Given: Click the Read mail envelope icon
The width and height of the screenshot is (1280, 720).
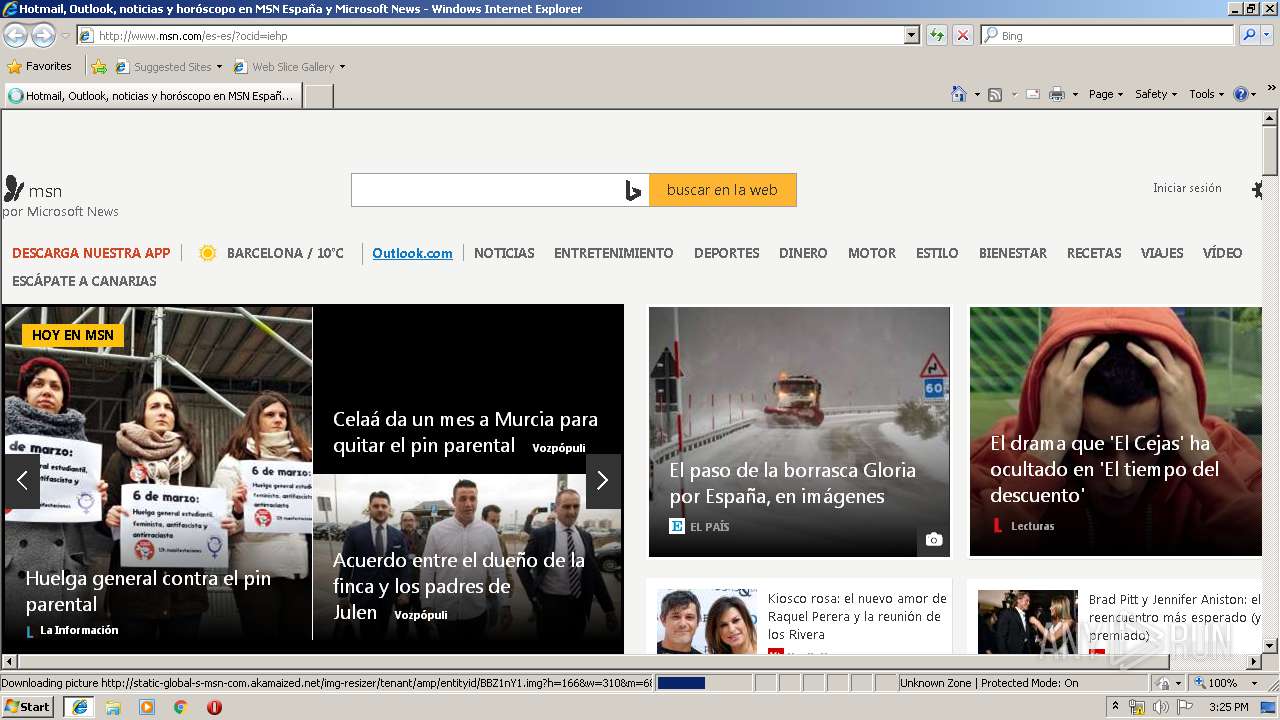Looking at the screenshot, I should coord(1032,94).
